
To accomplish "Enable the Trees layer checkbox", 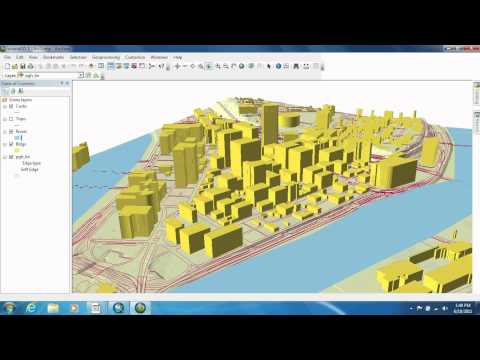I will tap(11, 119).
